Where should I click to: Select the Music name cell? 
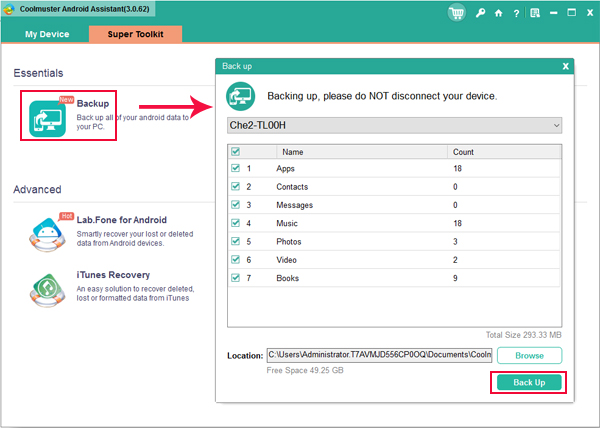coord(287,223)
